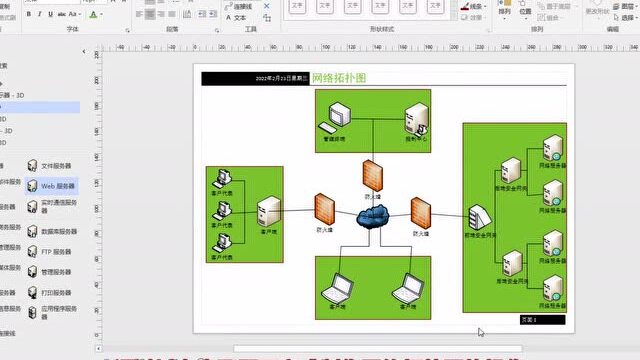Center align text in paragraph group

150,14
